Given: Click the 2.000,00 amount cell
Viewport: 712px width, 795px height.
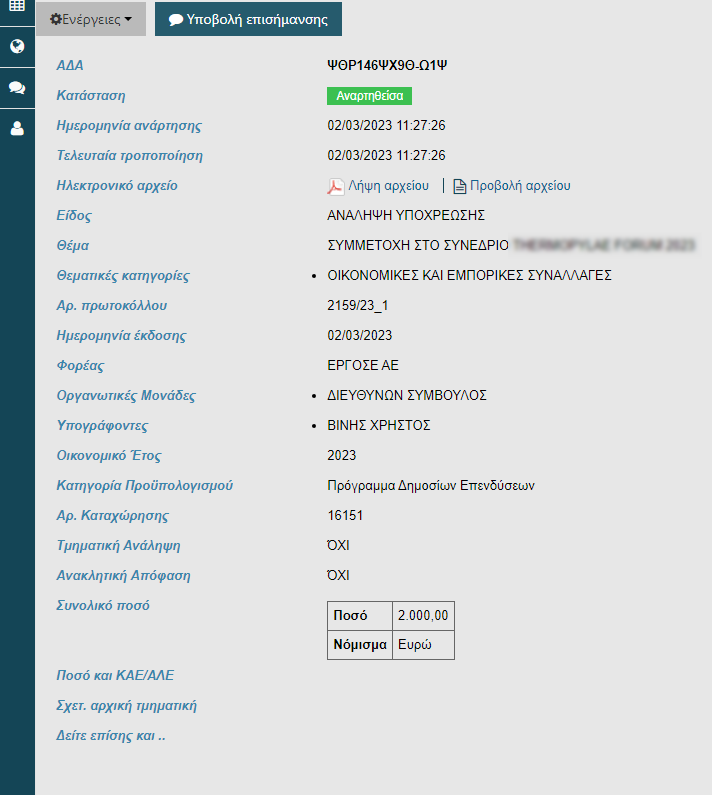Looking at the screenshot, I should click(x=423, y=615).
